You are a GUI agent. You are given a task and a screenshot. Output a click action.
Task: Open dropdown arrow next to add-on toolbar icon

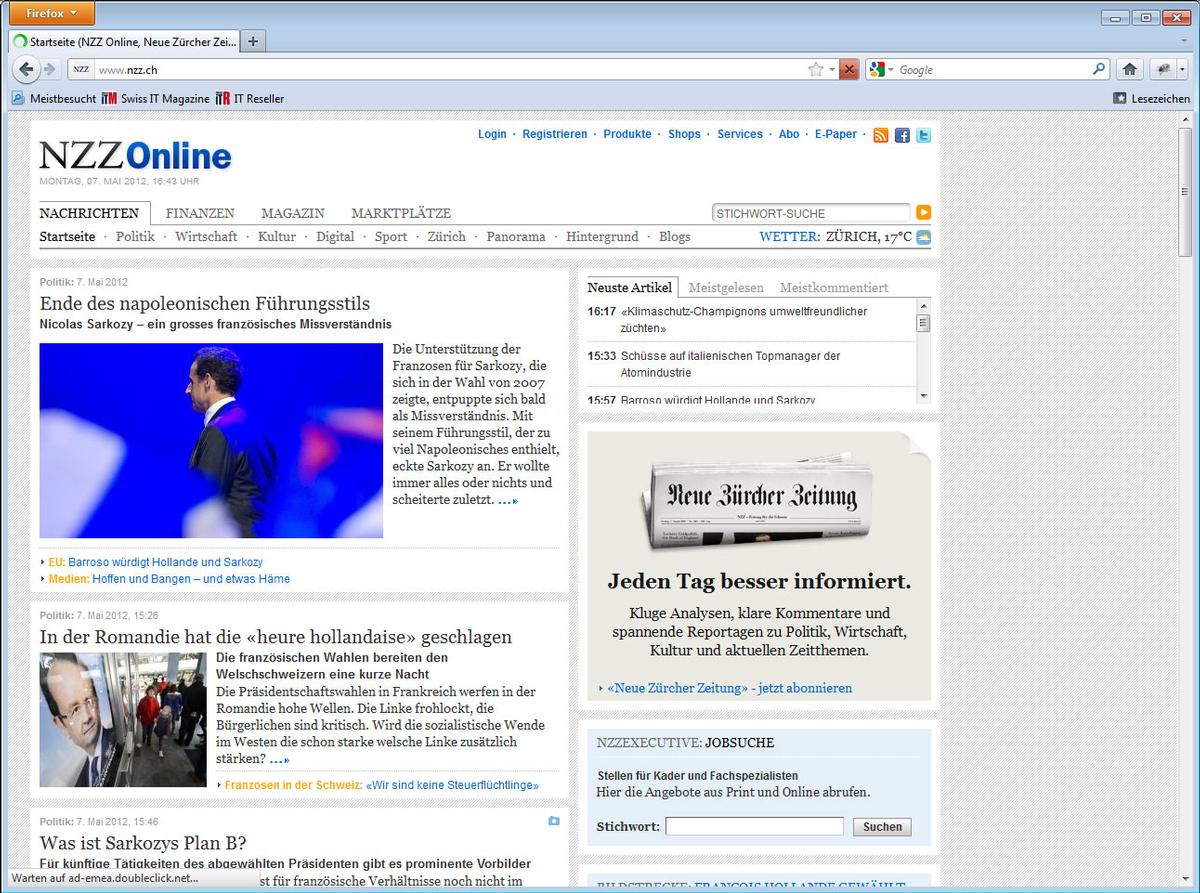1183,69
